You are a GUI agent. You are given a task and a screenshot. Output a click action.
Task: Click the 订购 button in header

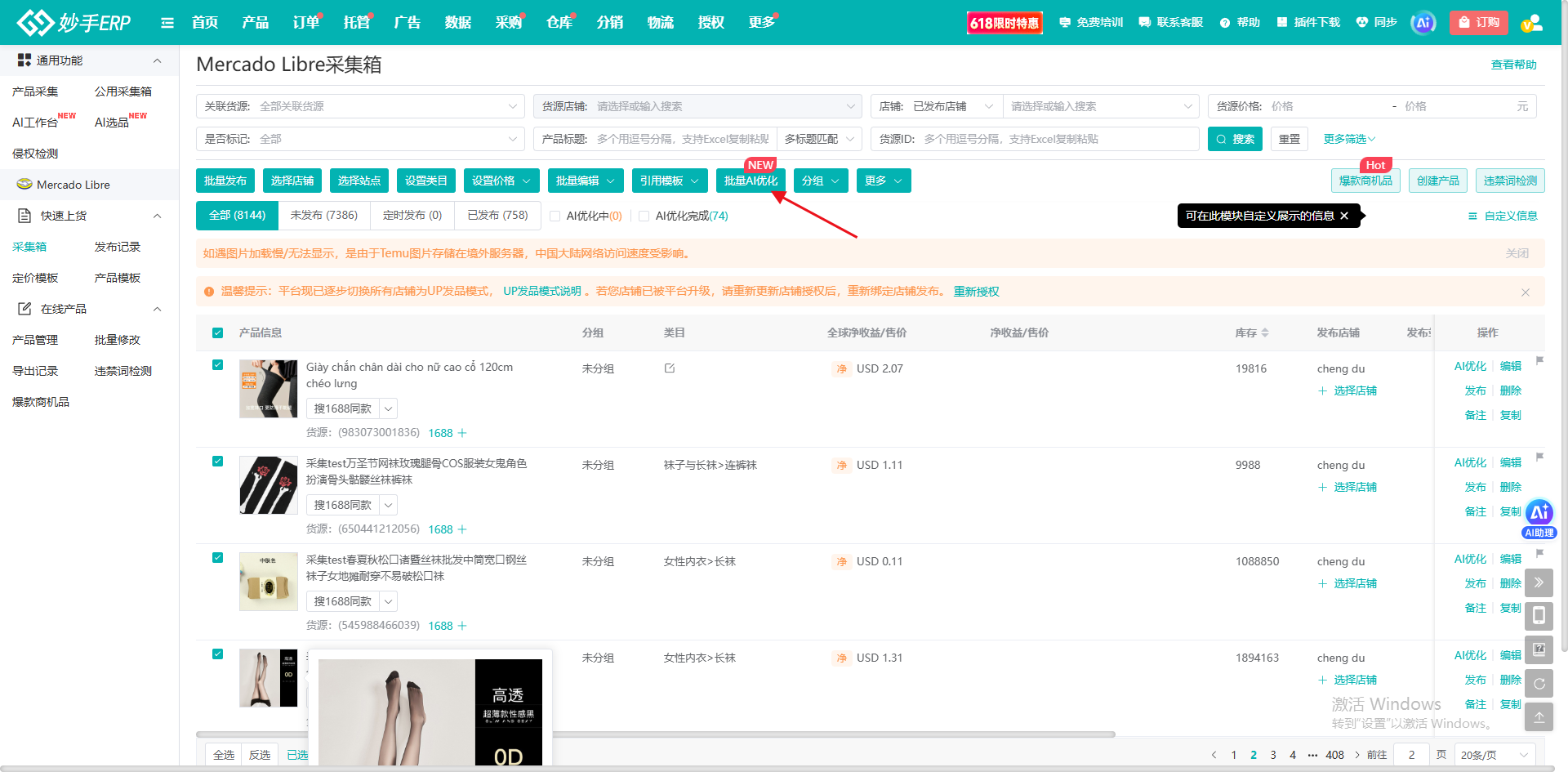[x=1479, y=23]
